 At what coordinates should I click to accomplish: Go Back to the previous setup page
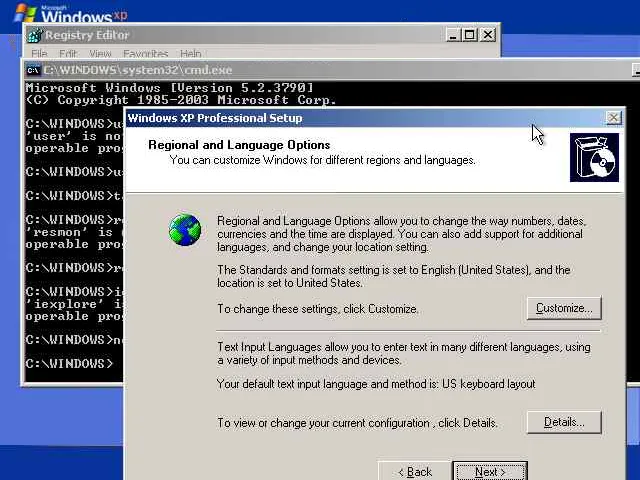(x=415, y=471)
